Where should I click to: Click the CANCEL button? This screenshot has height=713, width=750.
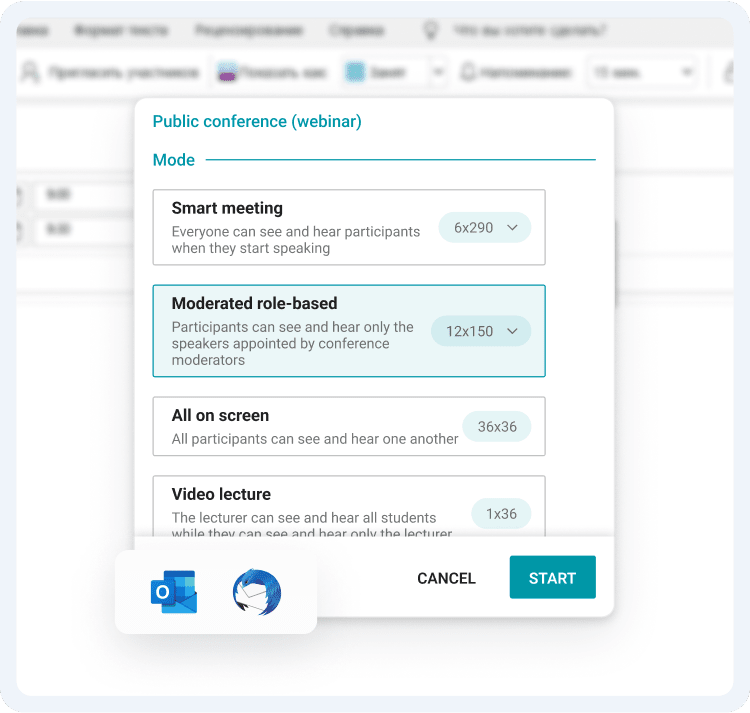click(446, 578)
